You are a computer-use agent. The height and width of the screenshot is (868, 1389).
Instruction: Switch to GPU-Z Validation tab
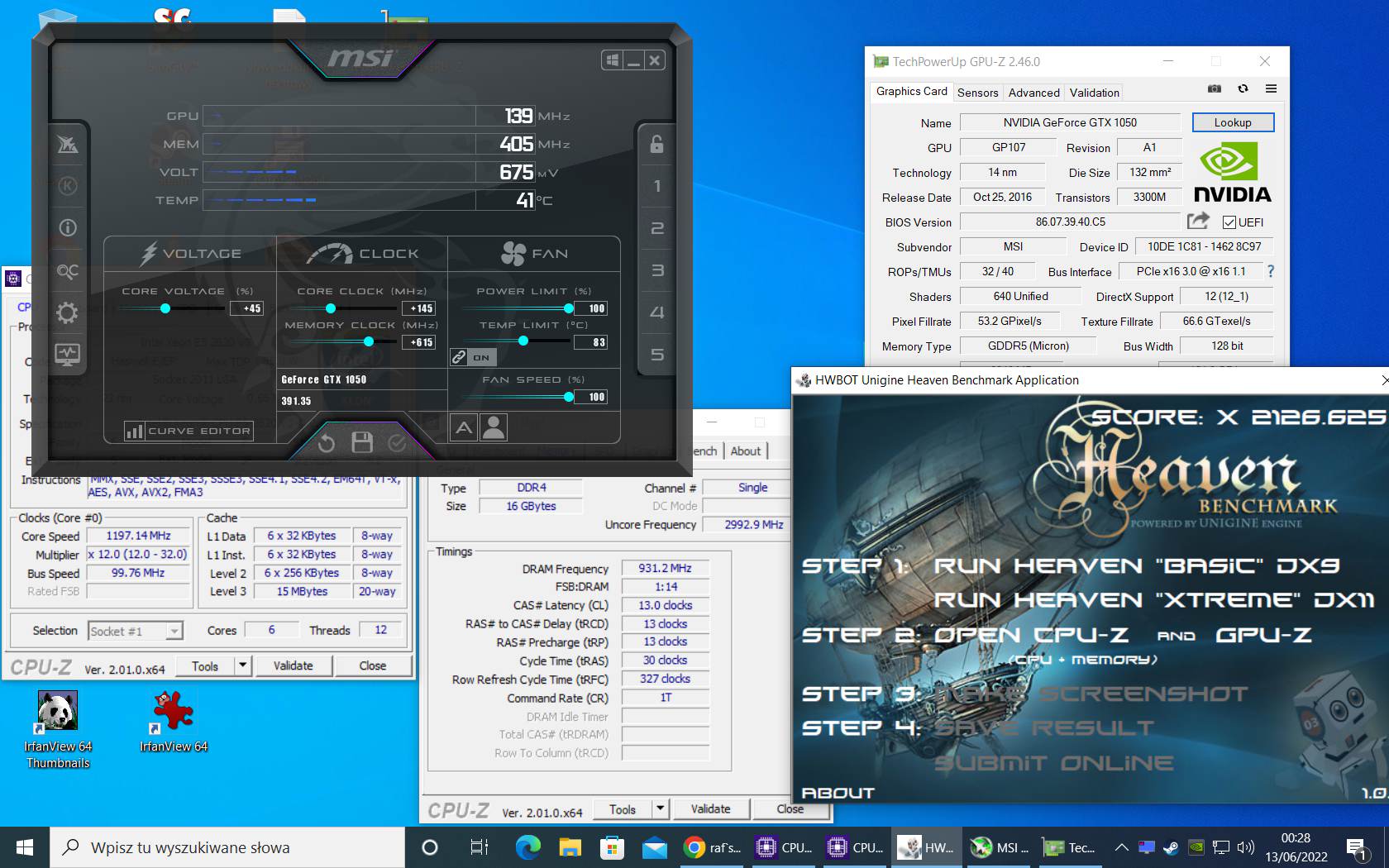tap(1094, 93)
